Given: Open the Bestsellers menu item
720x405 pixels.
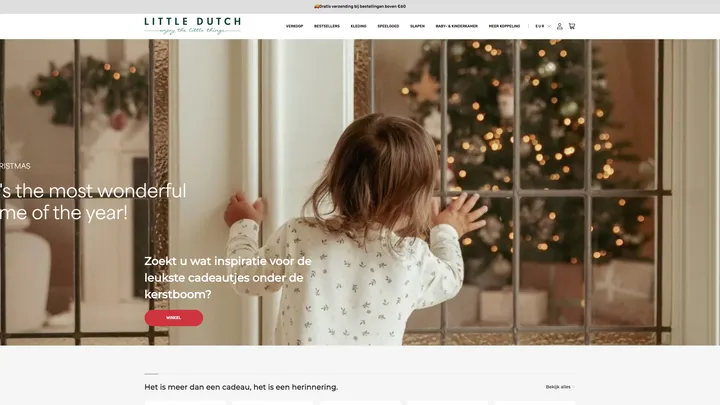Looking at the screenshot, I should coord(327,26).
